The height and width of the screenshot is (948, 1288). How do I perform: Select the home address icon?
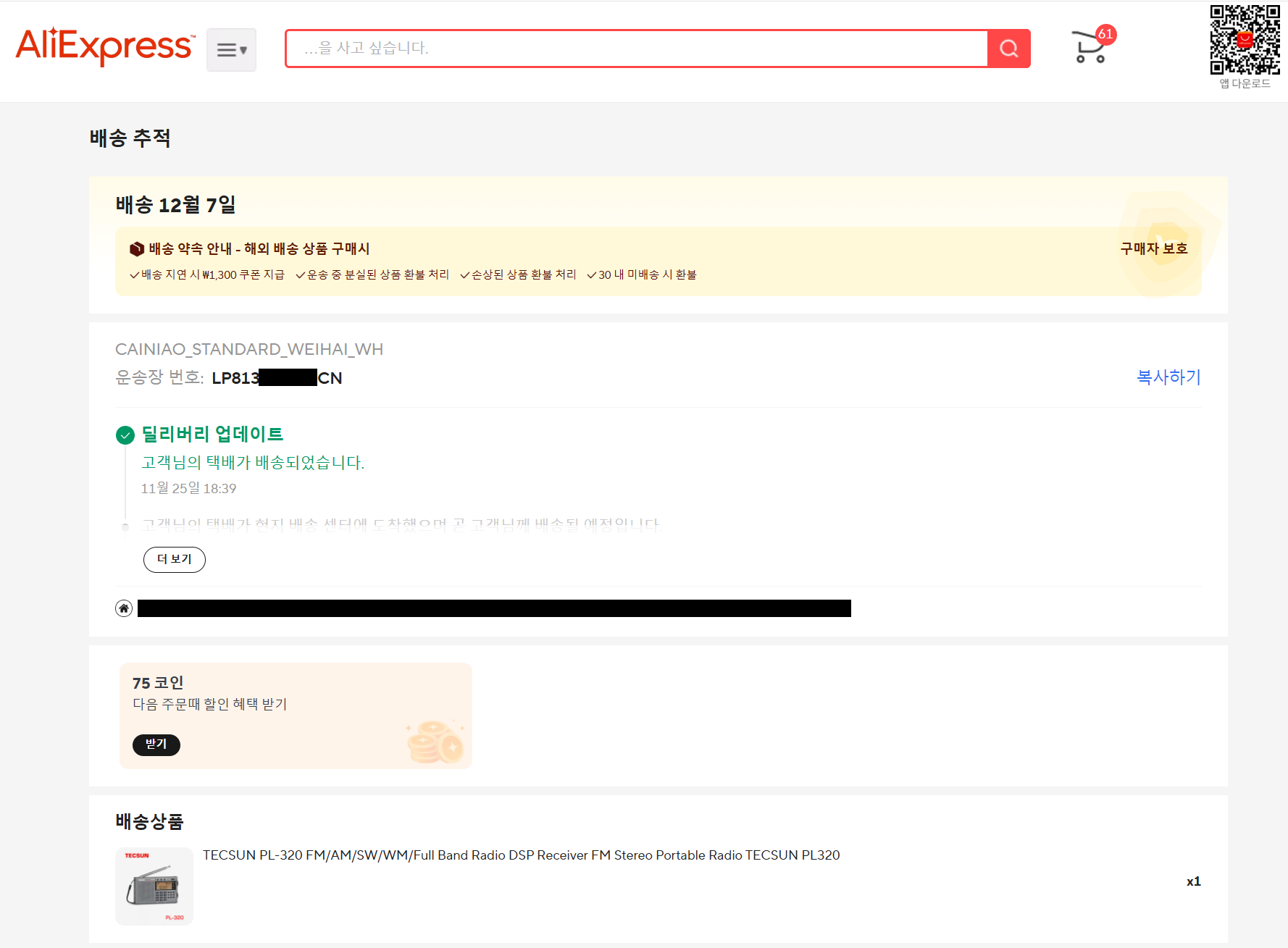tap(124, 608)
